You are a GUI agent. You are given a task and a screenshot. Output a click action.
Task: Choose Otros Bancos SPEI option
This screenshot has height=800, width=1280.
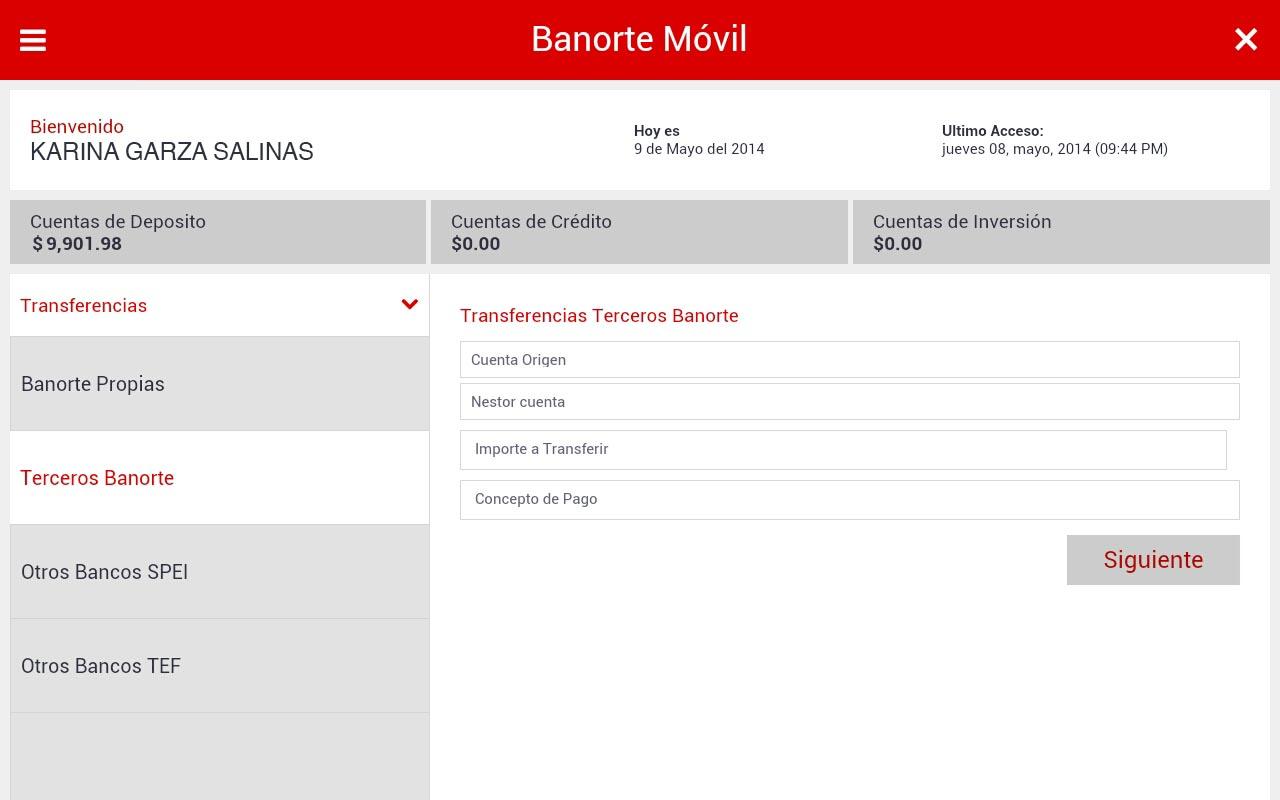pos(104,571)
